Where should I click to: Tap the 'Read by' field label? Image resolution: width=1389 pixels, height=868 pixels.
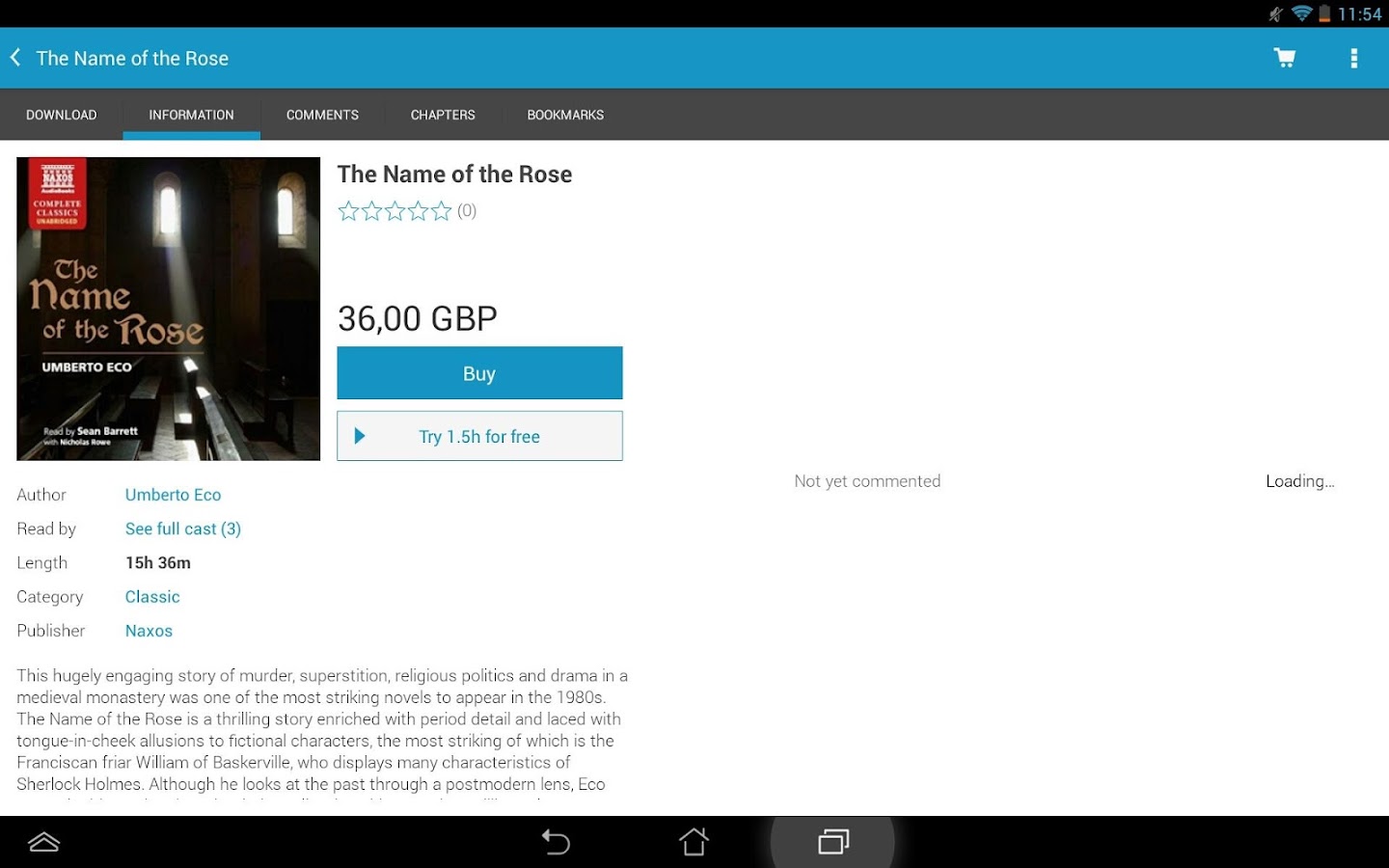pyautogui.click(x=46, y=529)
